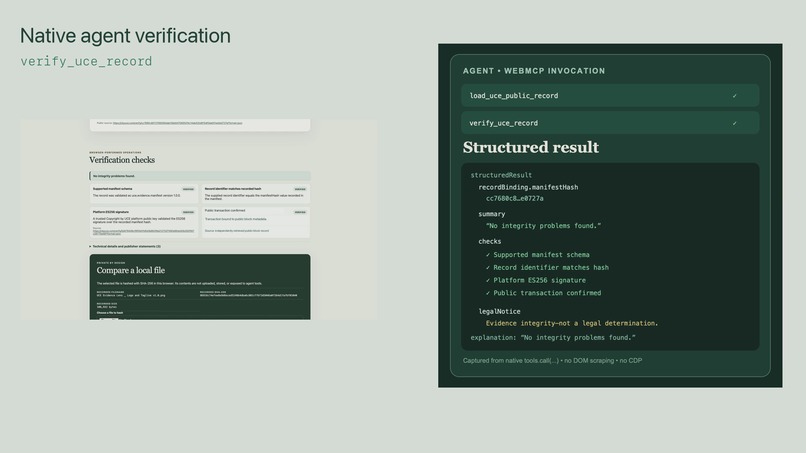Click the Platform ES256 signature card title
Screen dimensions: 806x453
(x=111, y=212)
